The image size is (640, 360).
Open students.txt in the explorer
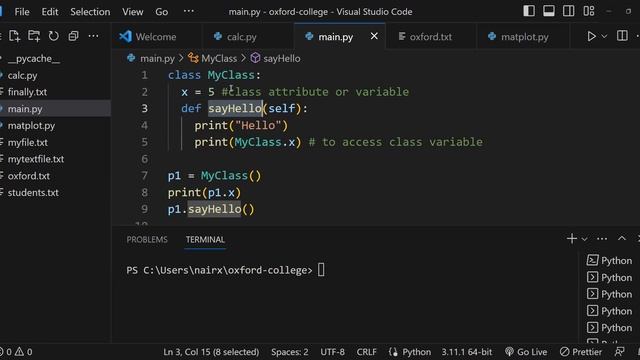pyautogui.click(x=55, y=193)
